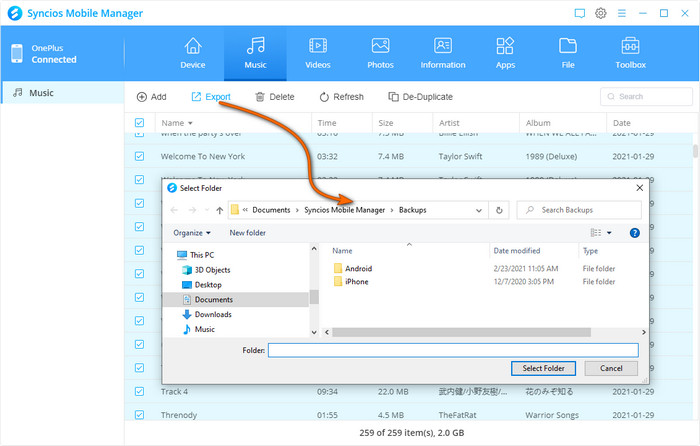
Task: Click the back arrow in Select Folder dialog
Action: click(174, 210)
